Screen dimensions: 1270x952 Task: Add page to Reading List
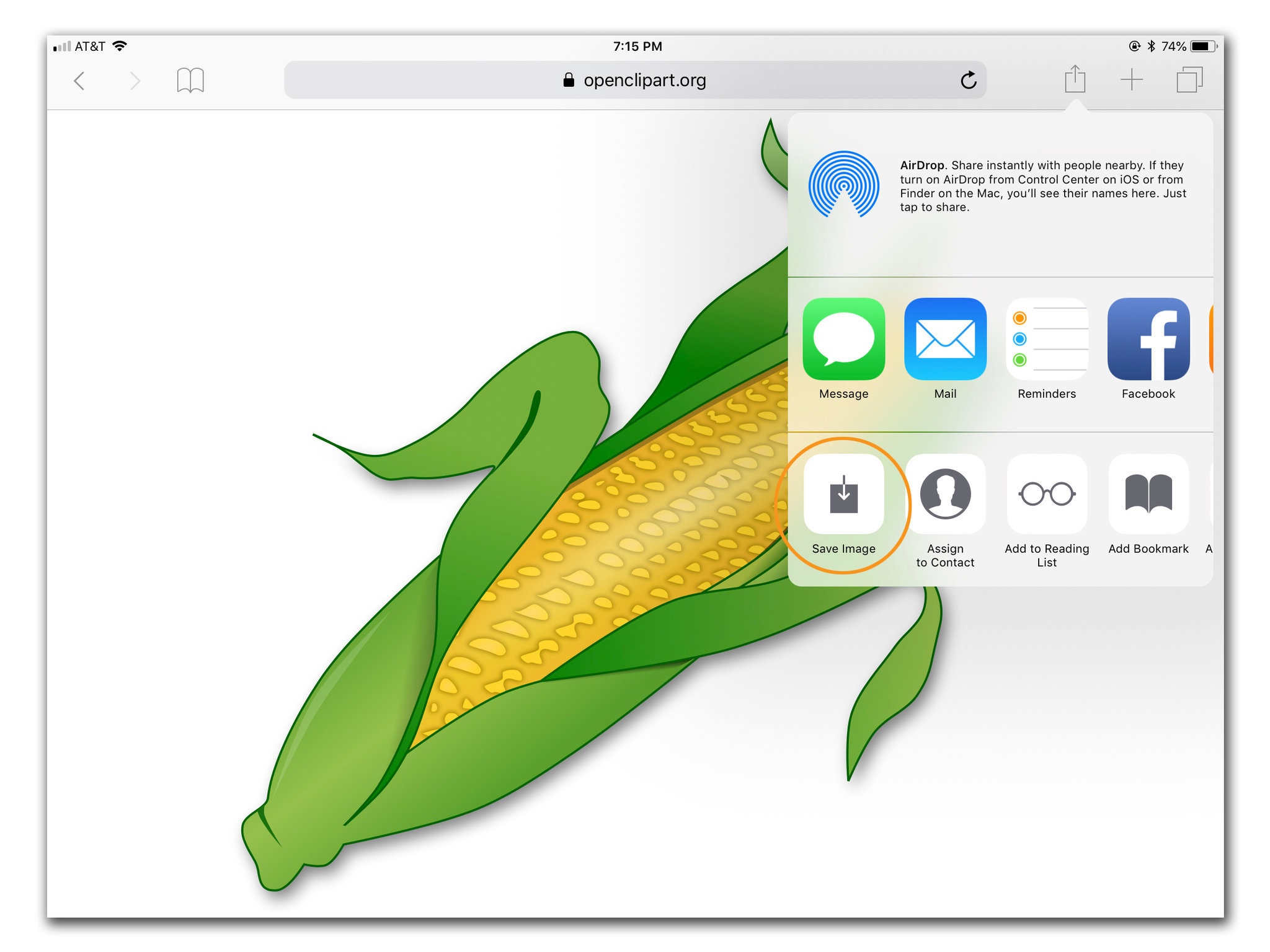(1047, 495)
